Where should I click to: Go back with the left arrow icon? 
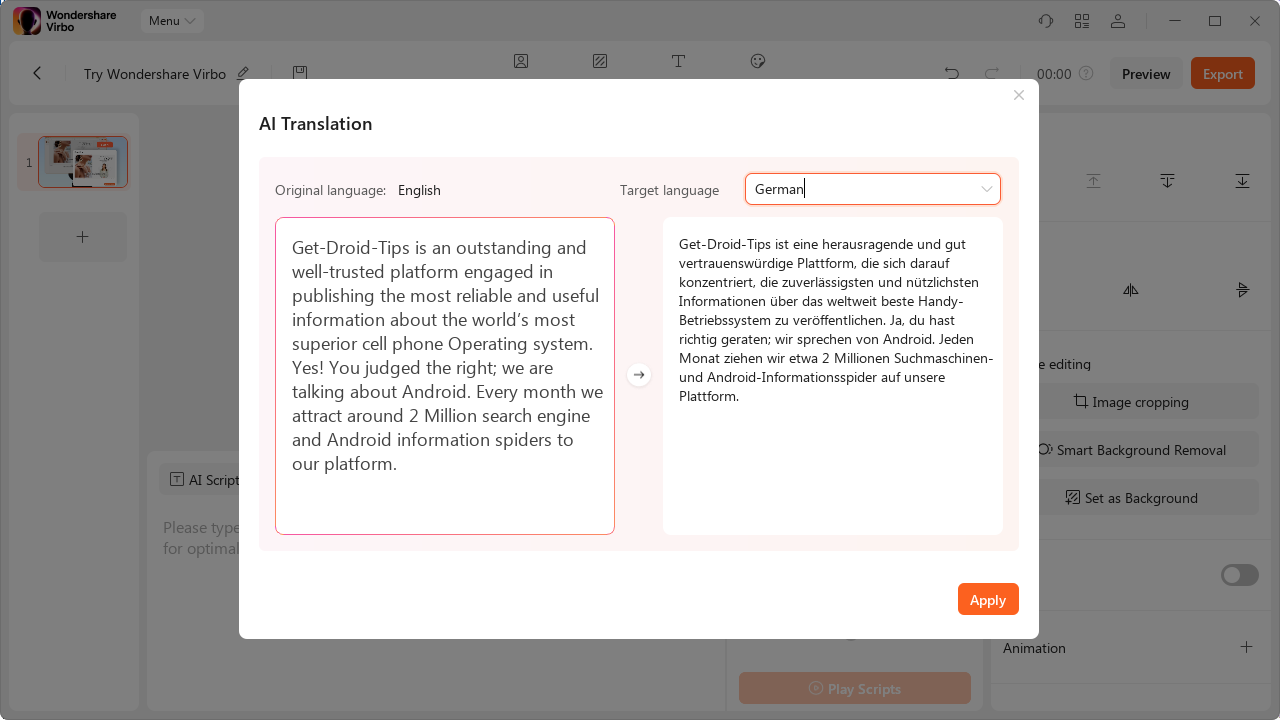pyautogui.click(x=37, y=73)
